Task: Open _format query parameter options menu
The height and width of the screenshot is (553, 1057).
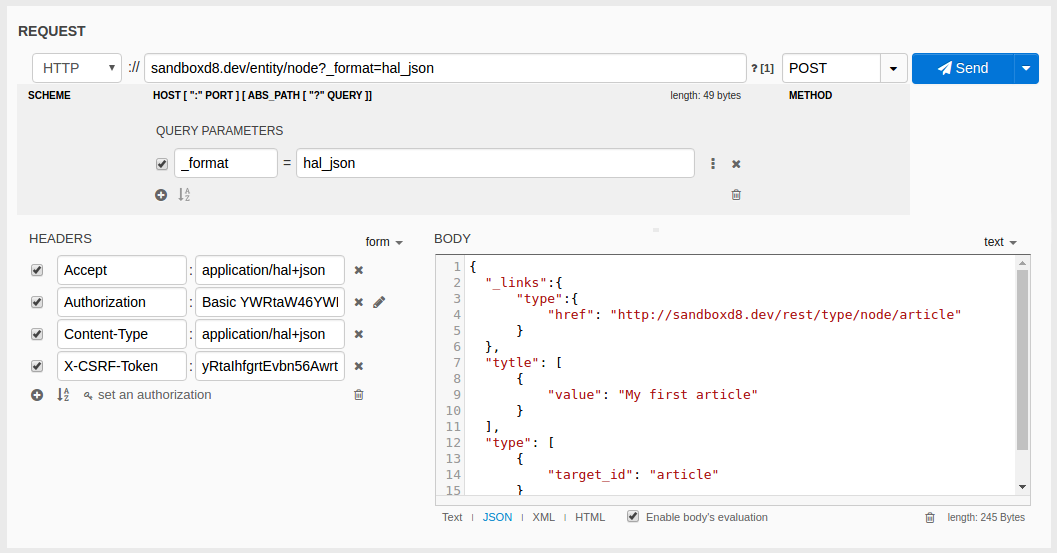Action: 713,164
